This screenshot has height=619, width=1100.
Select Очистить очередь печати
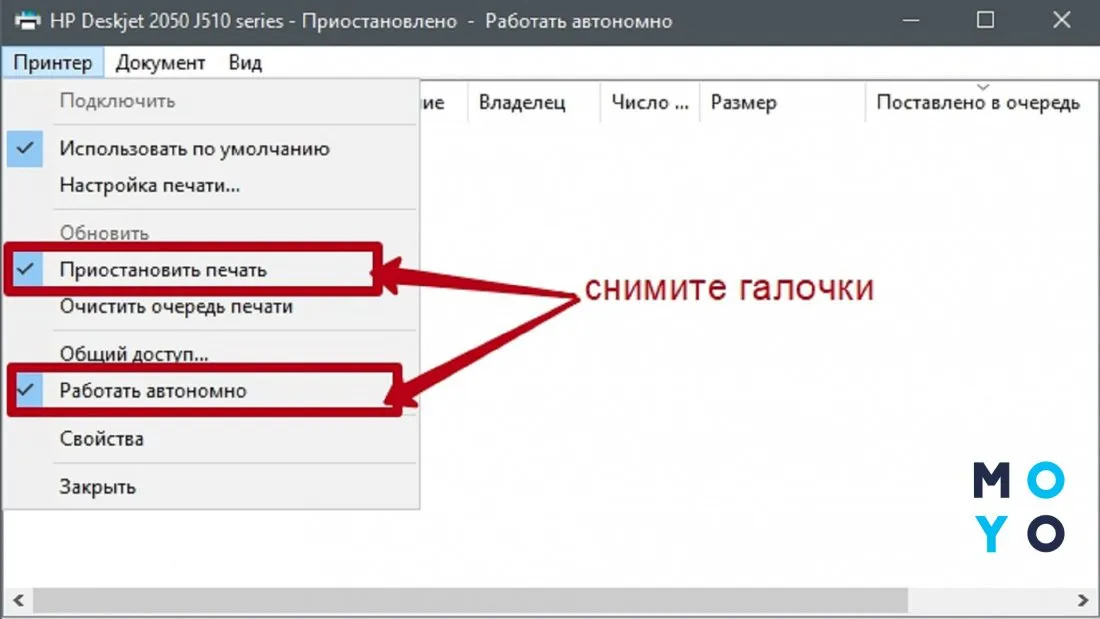211,307
